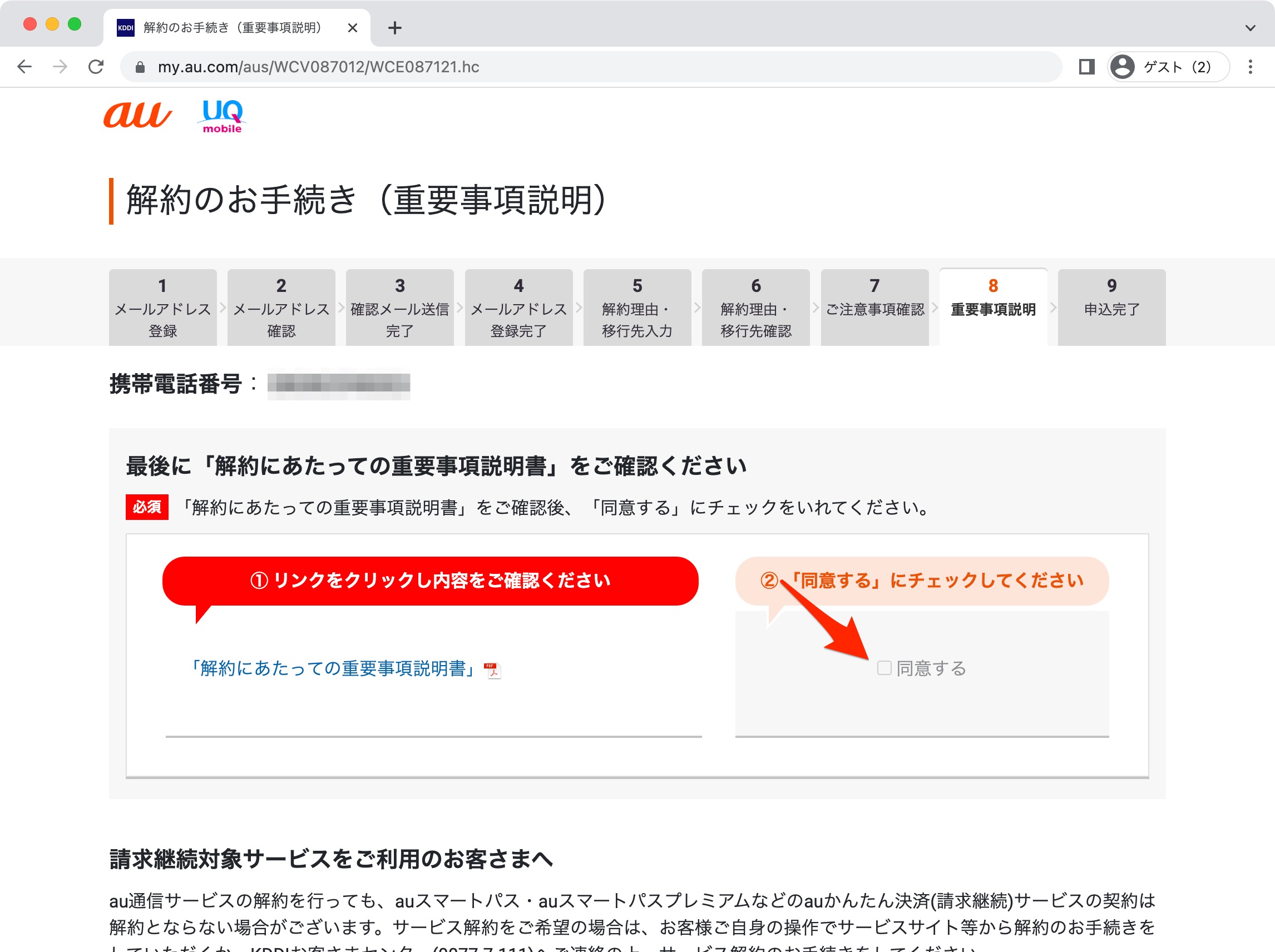The image size is (1275, 952).
Task: Select step 1 メールアドレス登録
Action: tap(162, 308)
